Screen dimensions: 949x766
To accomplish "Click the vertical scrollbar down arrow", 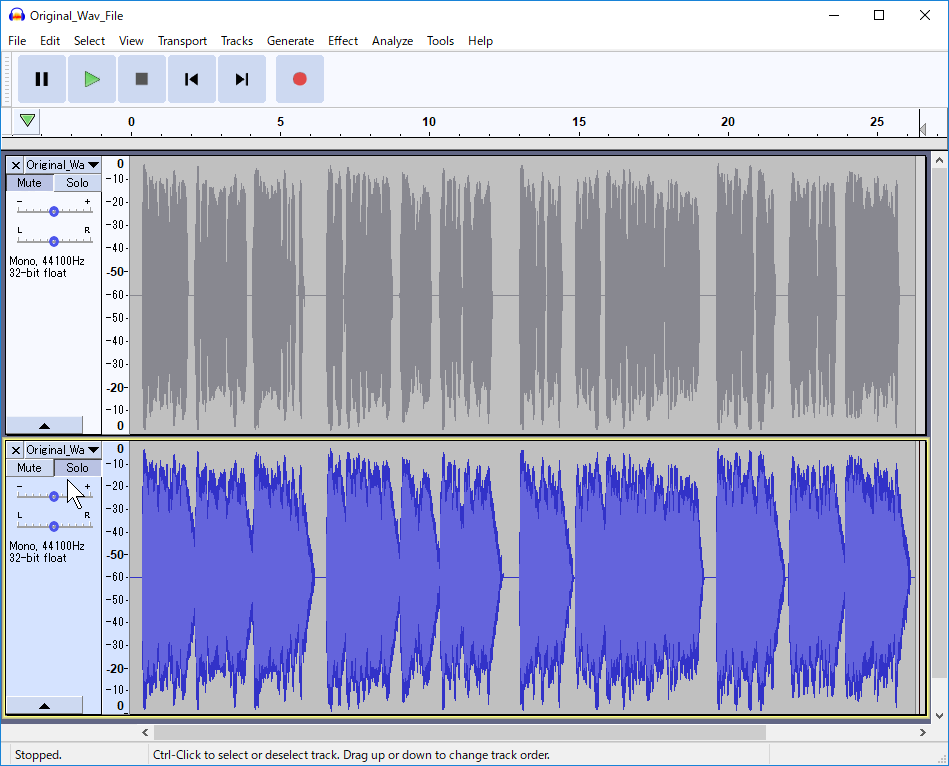I will click(939, 716).
